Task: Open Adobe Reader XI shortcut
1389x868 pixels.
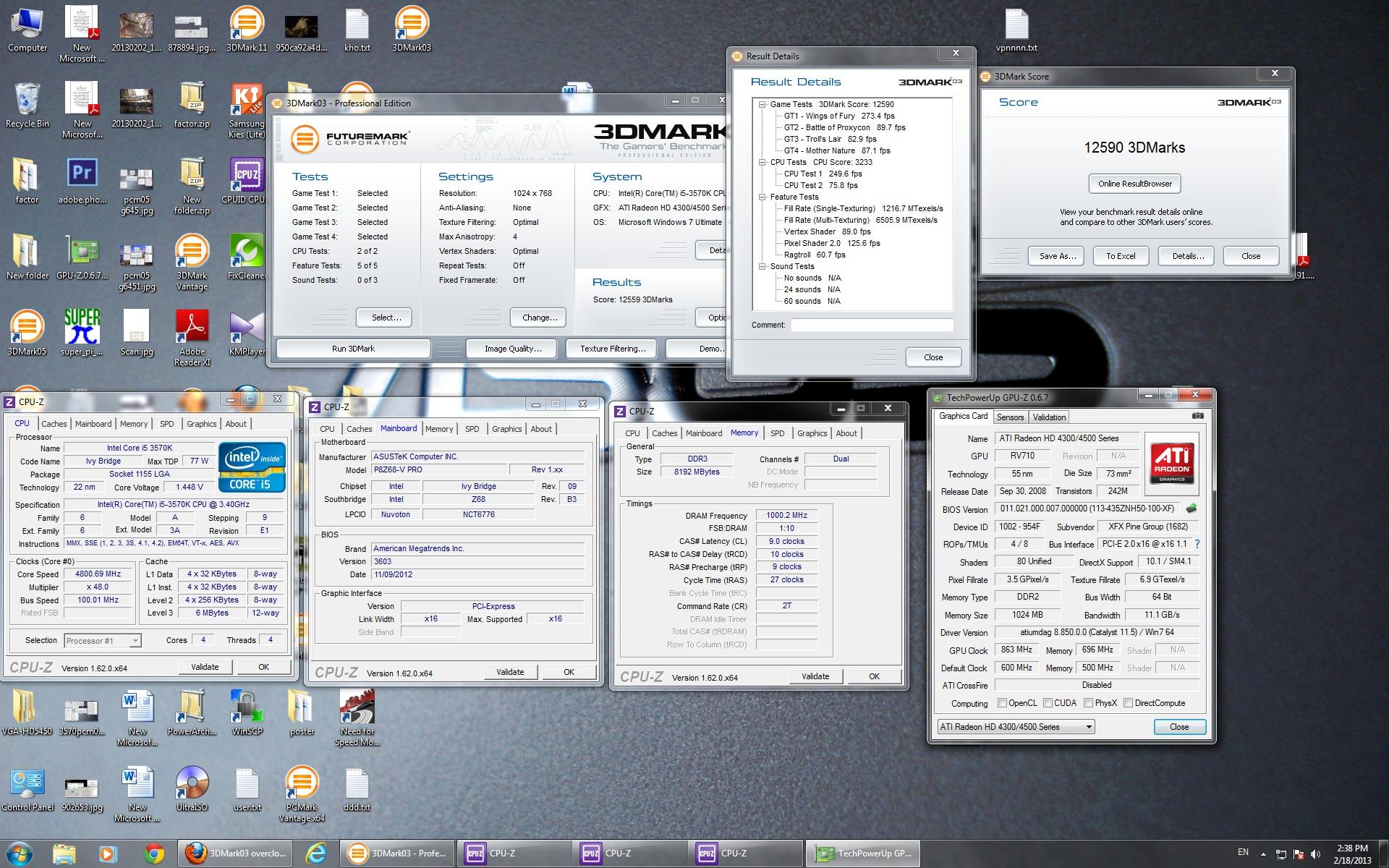Action: 192,338
